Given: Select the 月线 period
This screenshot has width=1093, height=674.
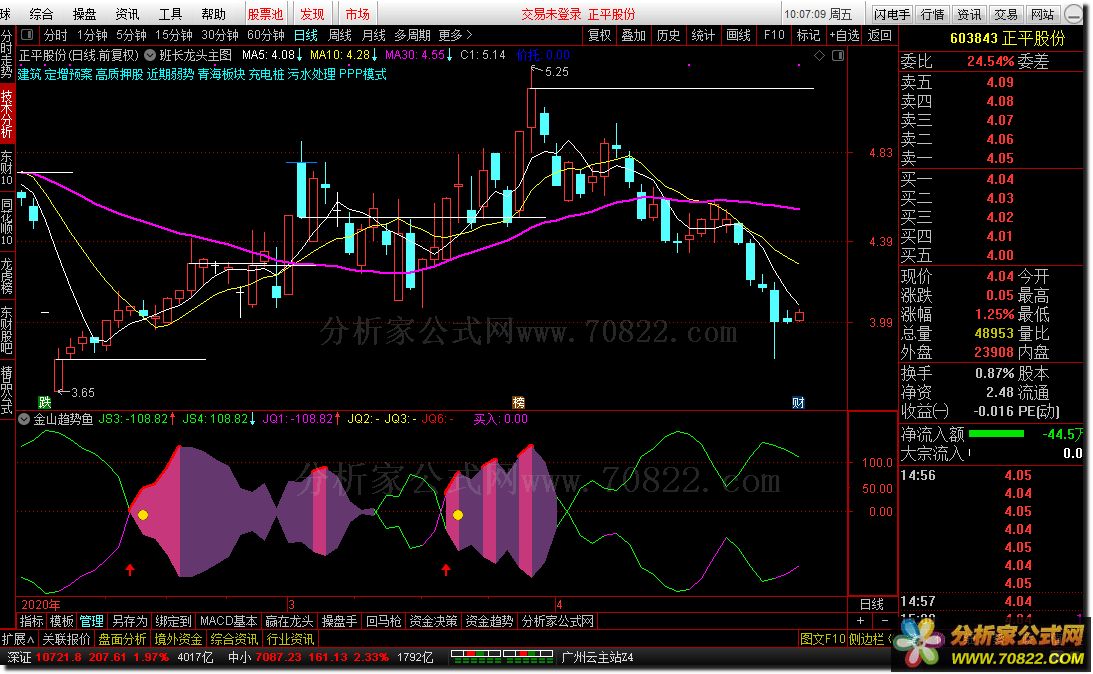Looking at the screenshot, I should [374, 35].
